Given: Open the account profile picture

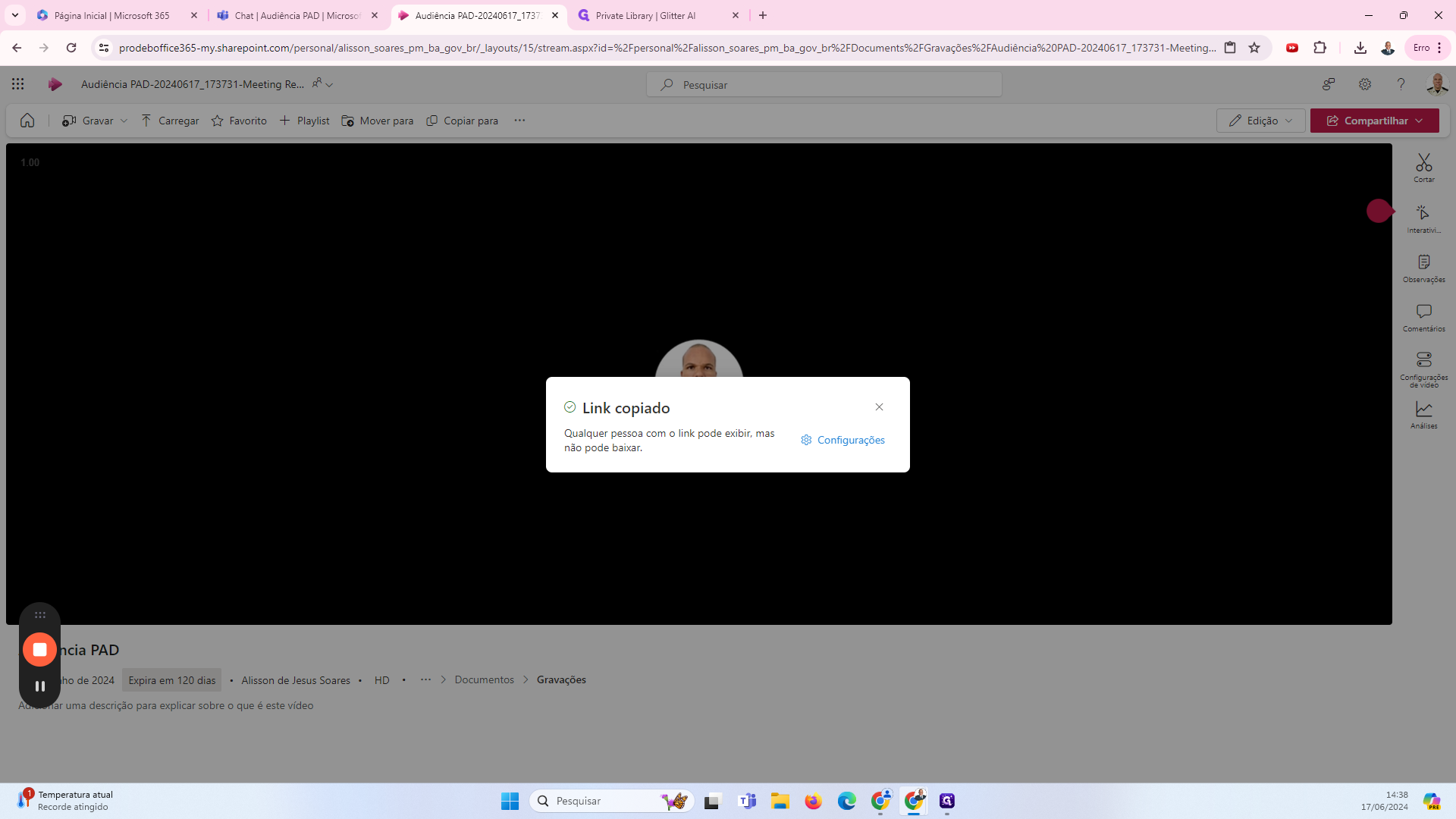Looking at the screenshot, I should 1436,84.
